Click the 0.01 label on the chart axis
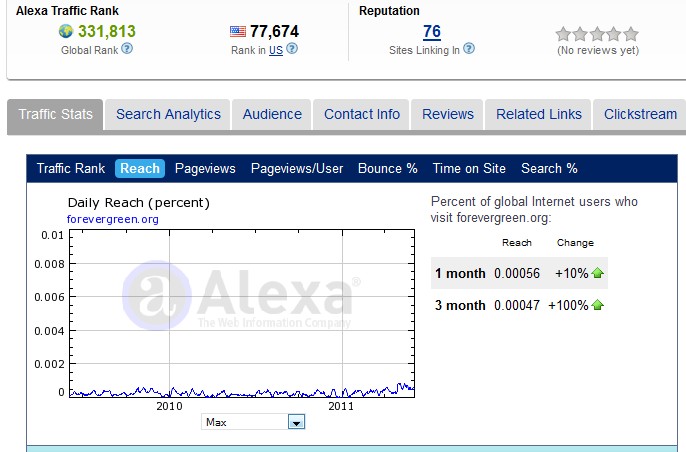Image resolution: width=686 pixels, height=452 pixels. [x=52, y=235]
